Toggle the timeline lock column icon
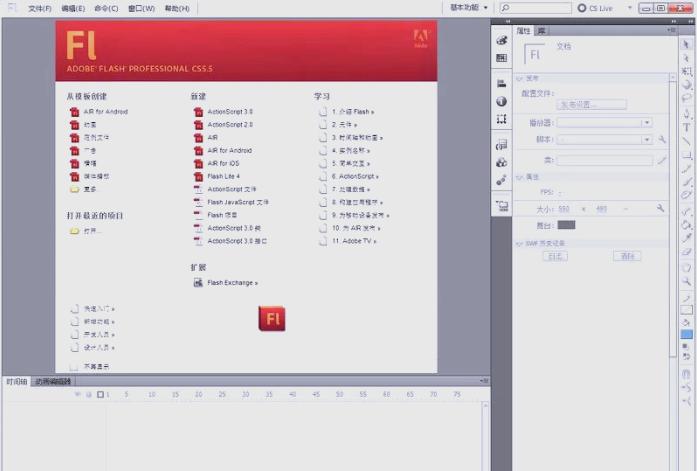Viewport: 697px width, 471px height. (88, 394)
